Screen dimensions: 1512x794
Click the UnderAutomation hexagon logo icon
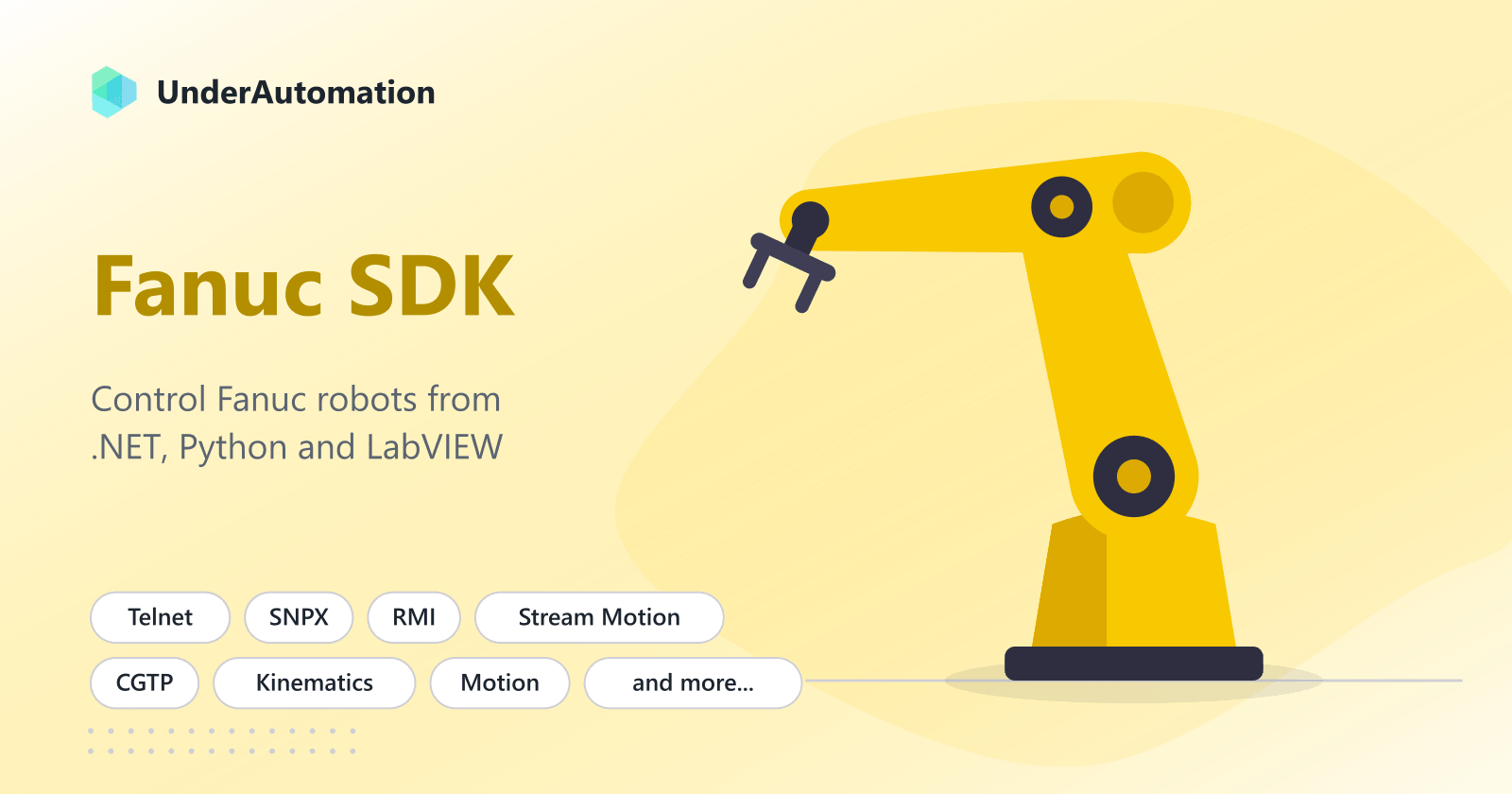tap(114, 92)
